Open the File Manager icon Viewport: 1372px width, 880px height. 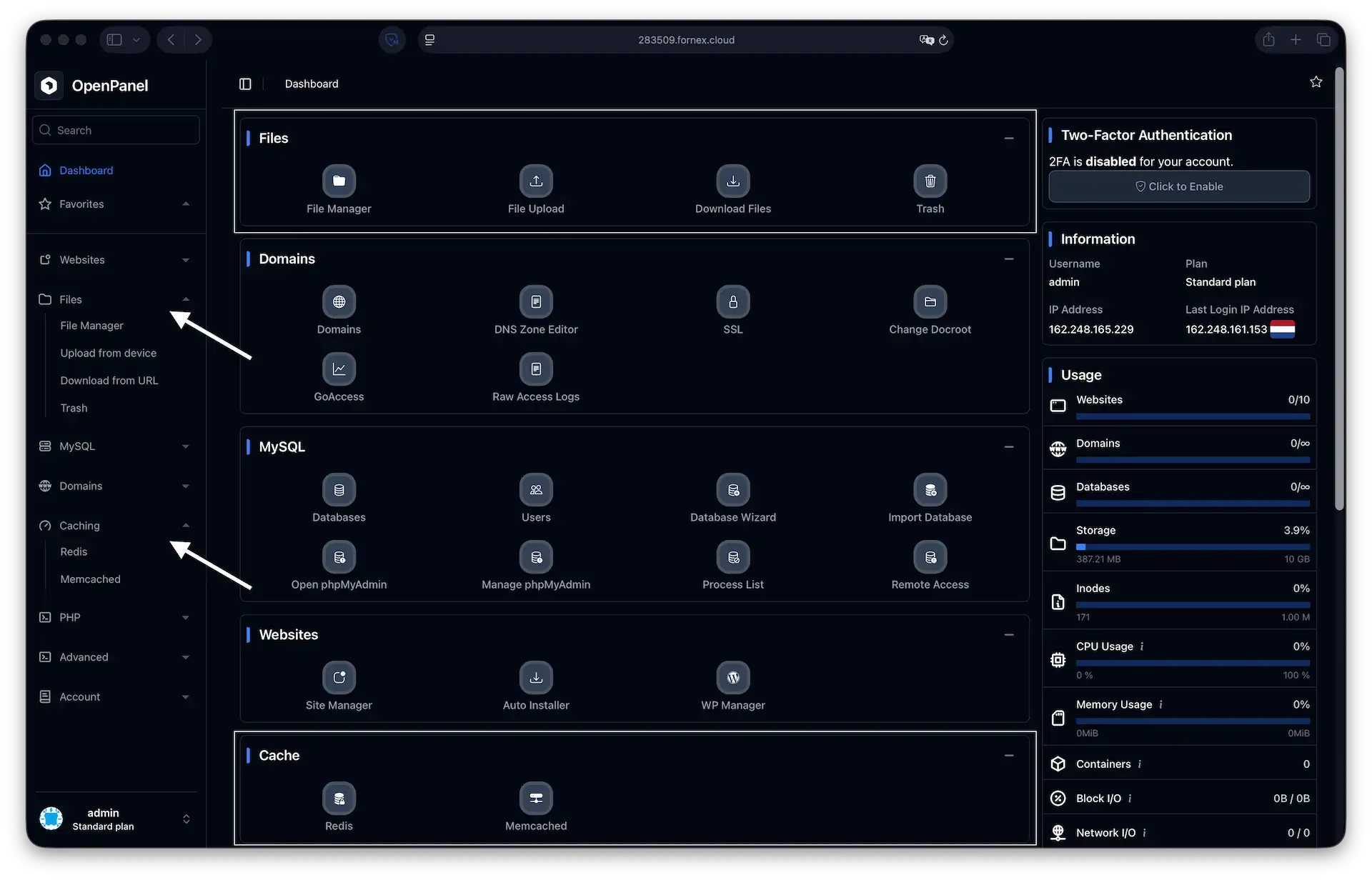click(339, 181)
